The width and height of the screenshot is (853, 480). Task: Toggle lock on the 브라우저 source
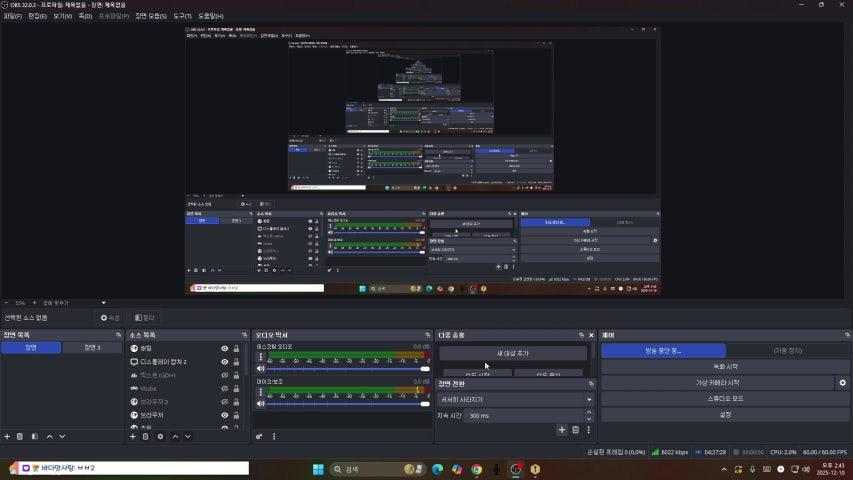[236, 414]
